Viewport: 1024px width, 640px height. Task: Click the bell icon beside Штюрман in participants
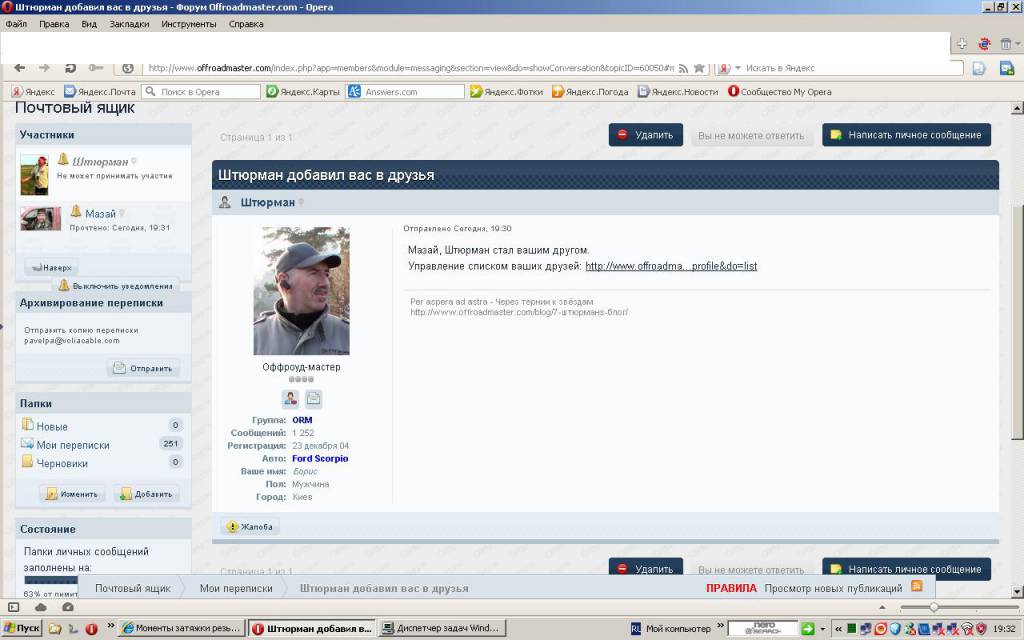click(x=63, y=160)
